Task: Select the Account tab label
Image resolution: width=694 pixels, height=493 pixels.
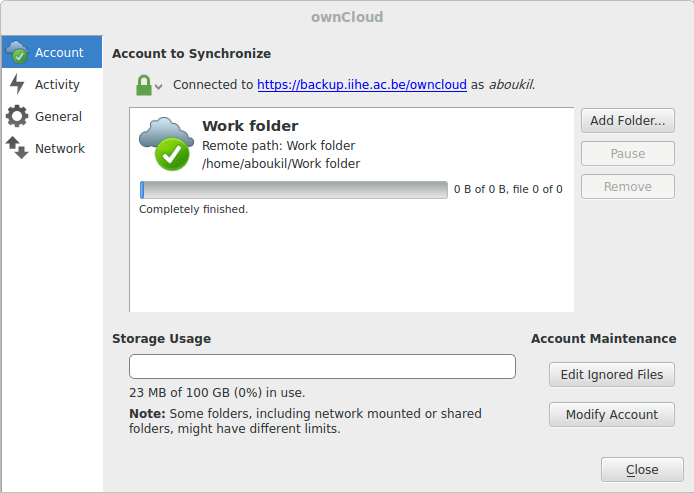Action: click(x=59, y=52)
